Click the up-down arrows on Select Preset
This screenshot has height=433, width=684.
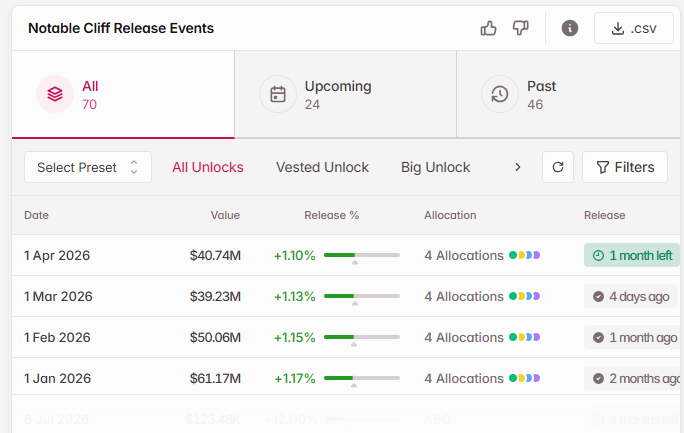[x=134, y=167]
